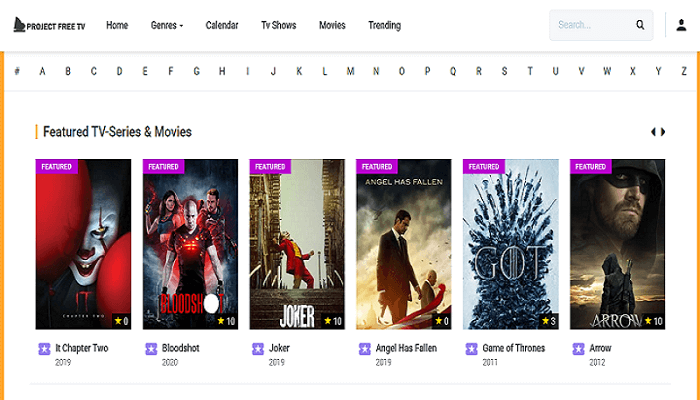Filter titles starting with letter D
The image size is (700, 400).
point(119,71)
